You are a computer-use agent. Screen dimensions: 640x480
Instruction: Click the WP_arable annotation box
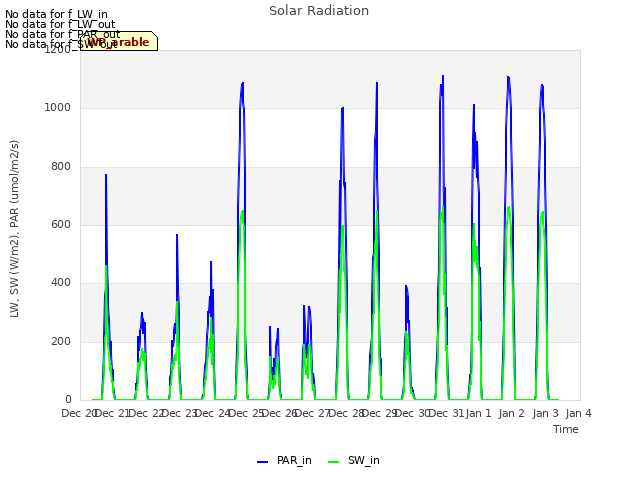tap(119, 41)
